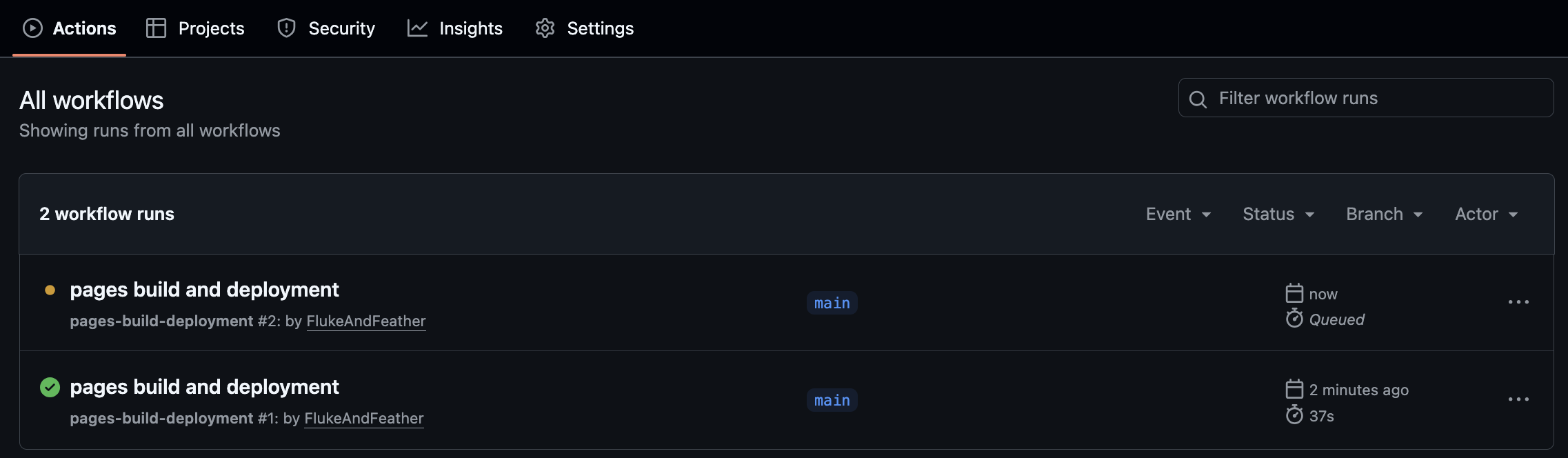Switch to the Insights tab

point(470,28)
